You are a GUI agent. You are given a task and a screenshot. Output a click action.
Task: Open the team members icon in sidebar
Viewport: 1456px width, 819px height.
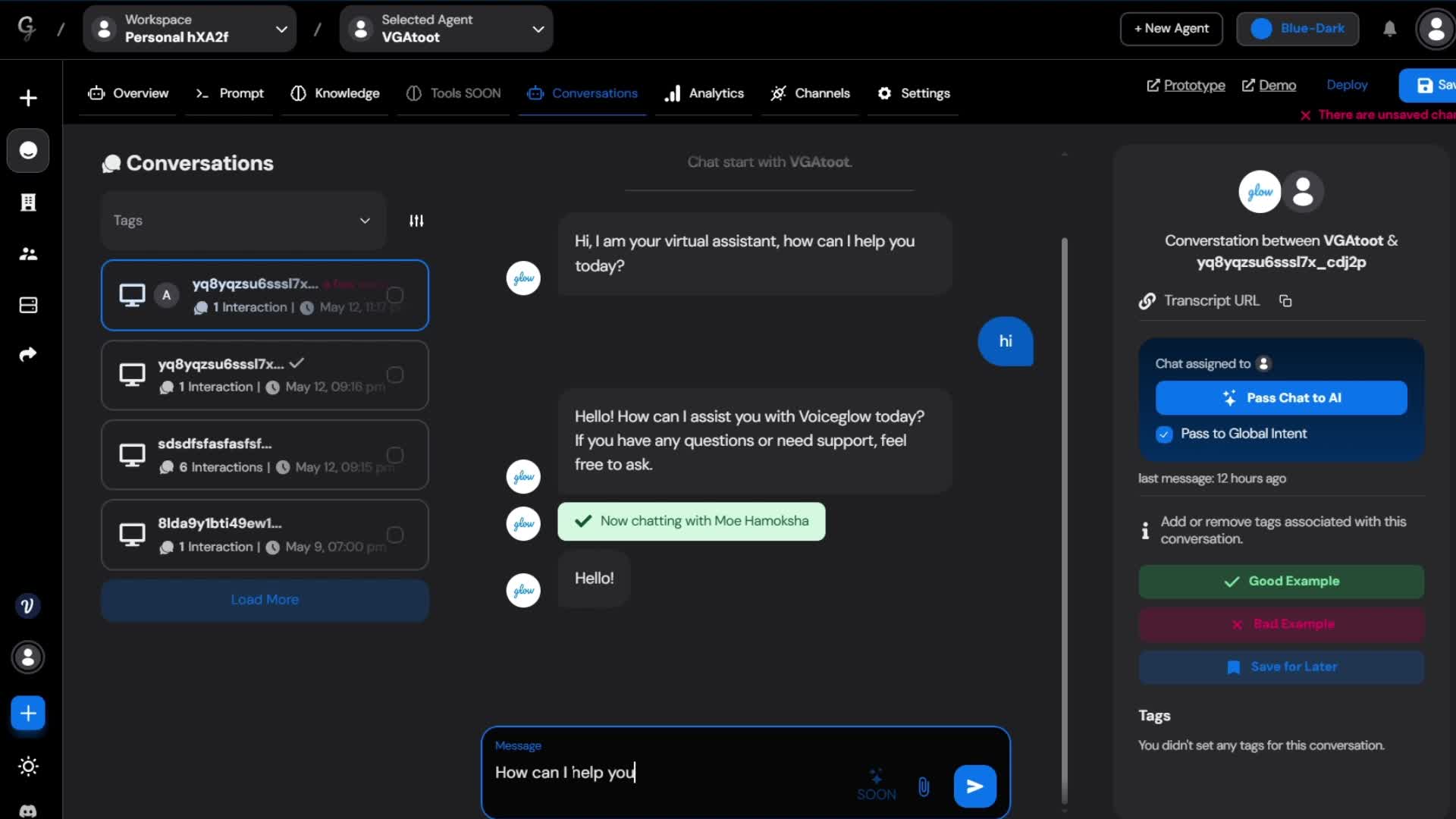tap(28, 254)
